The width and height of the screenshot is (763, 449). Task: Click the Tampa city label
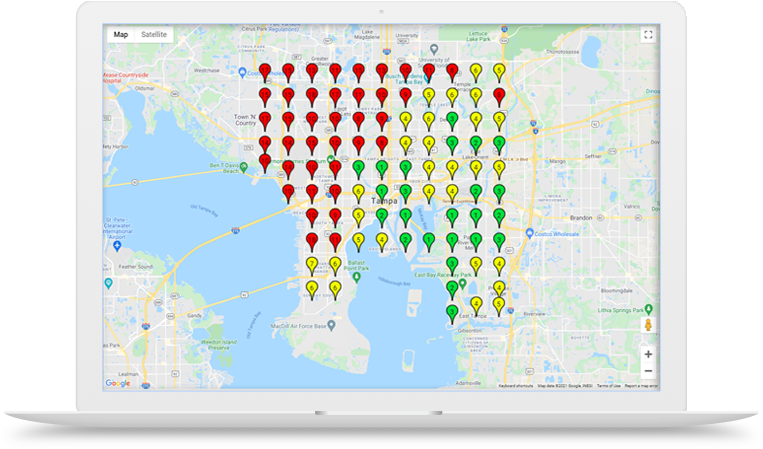(x=384, y=201)
